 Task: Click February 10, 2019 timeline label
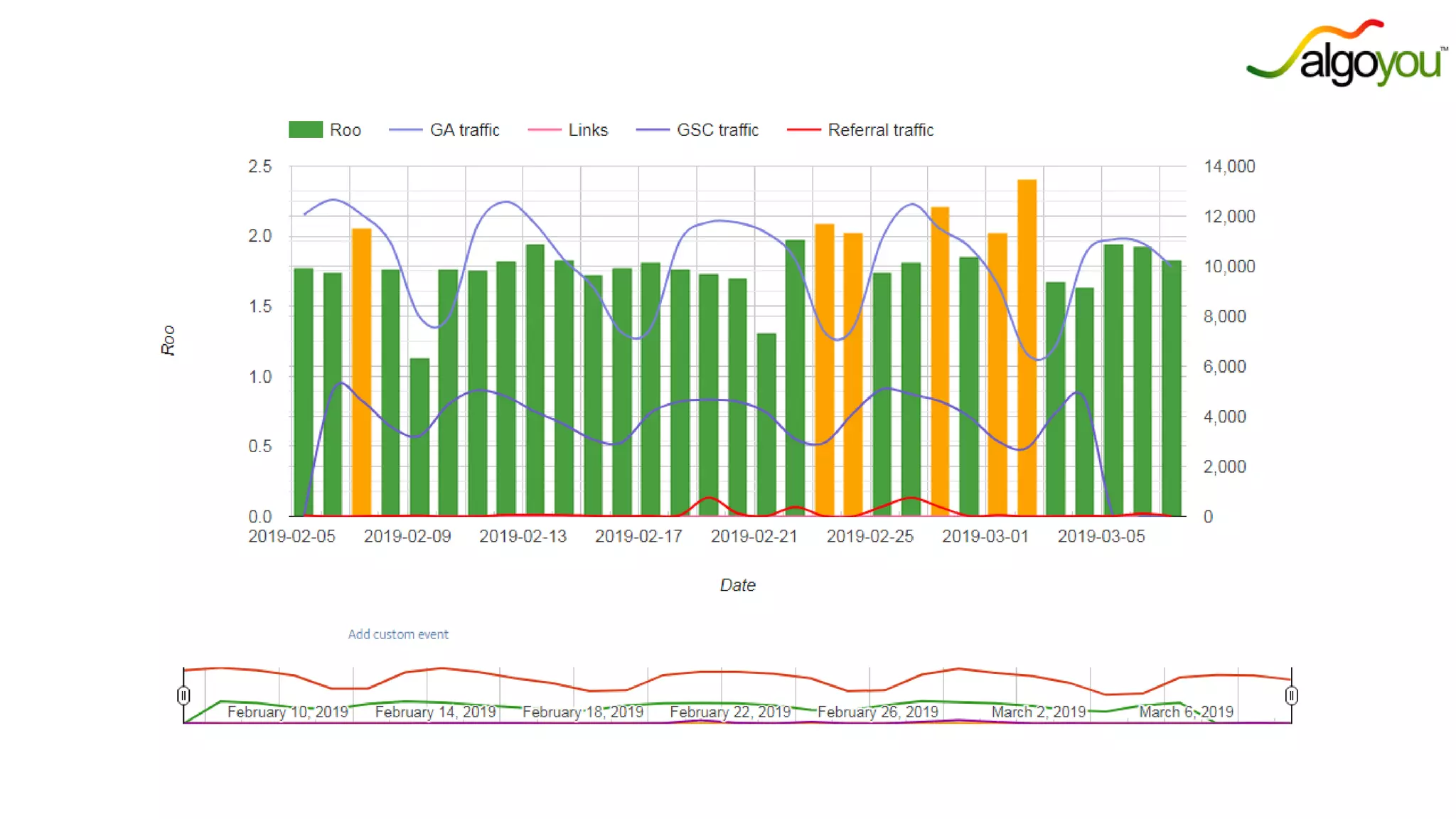pos(287,712)
